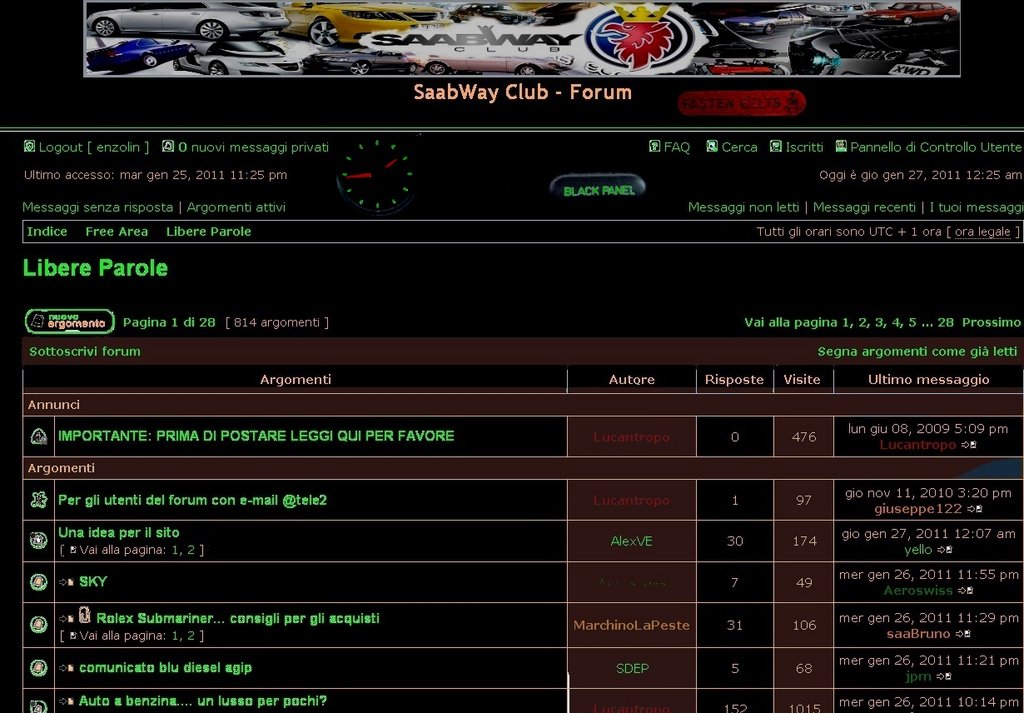This screenshot has height=713, width=1024.
Task: Open comunicato blu diesel agip topic
Action: tap(165, 667)
